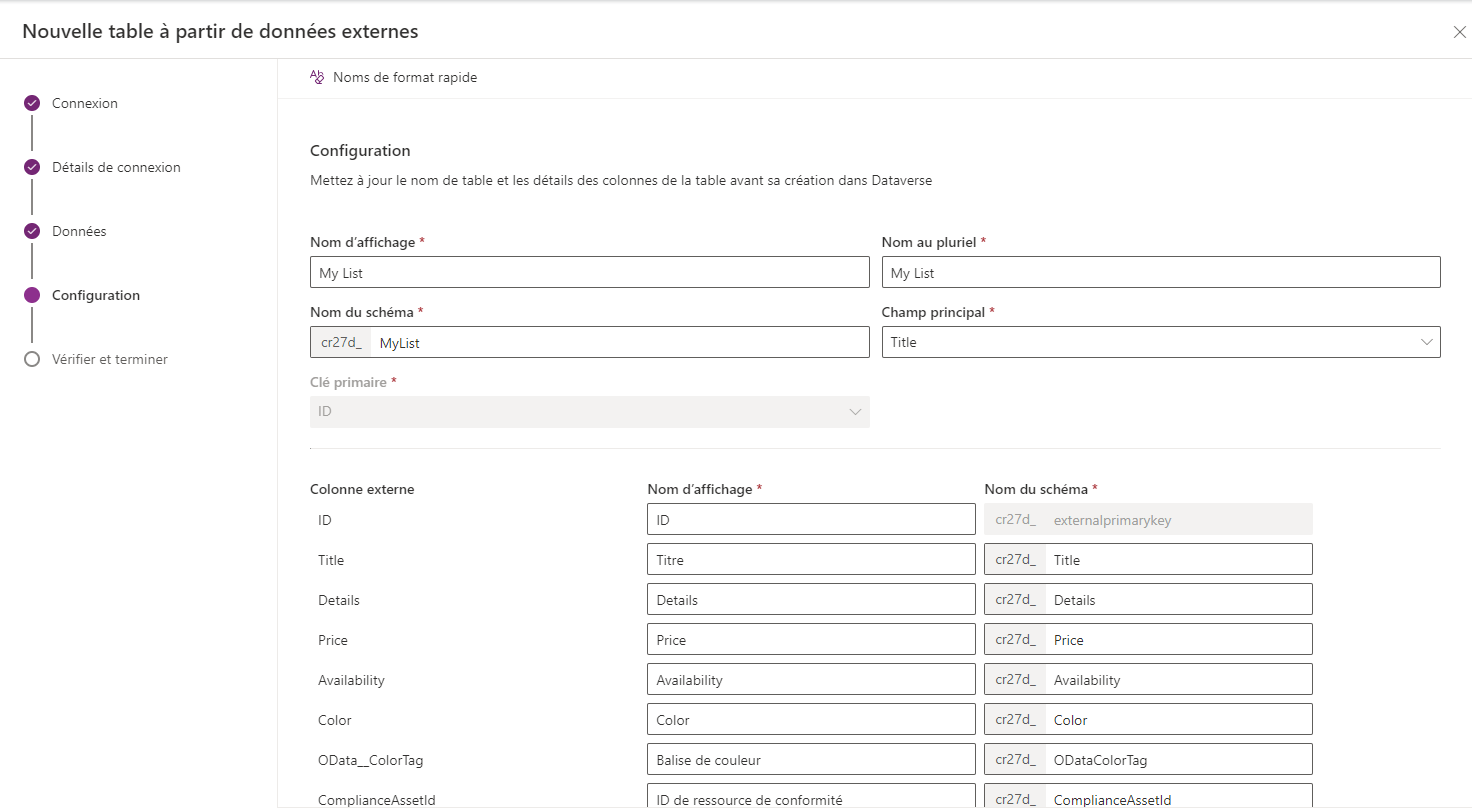
Task: Click the Nom au pluriel field
Action: [1161, 272]
